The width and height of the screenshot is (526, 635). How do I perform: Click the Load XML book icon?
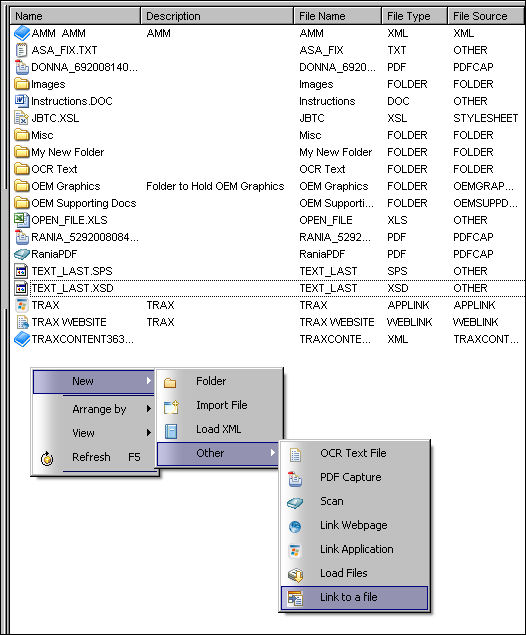point(171,431)
